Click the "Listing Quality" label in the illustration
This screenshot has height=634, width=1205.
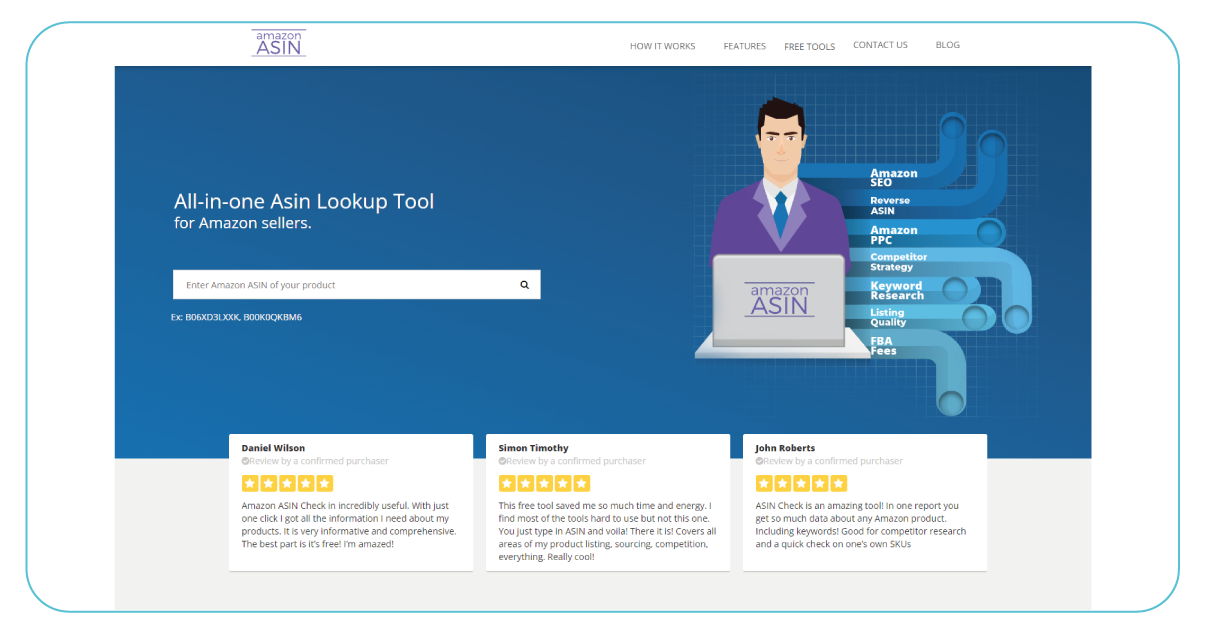pos(889,317)
